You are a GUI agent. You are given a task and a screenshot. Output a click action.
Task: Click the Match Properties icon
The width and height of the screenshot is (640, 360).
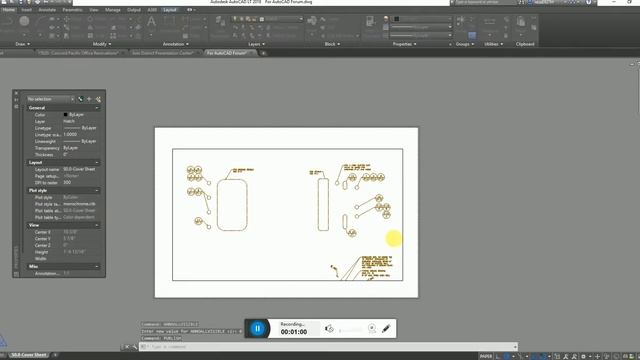371,21
